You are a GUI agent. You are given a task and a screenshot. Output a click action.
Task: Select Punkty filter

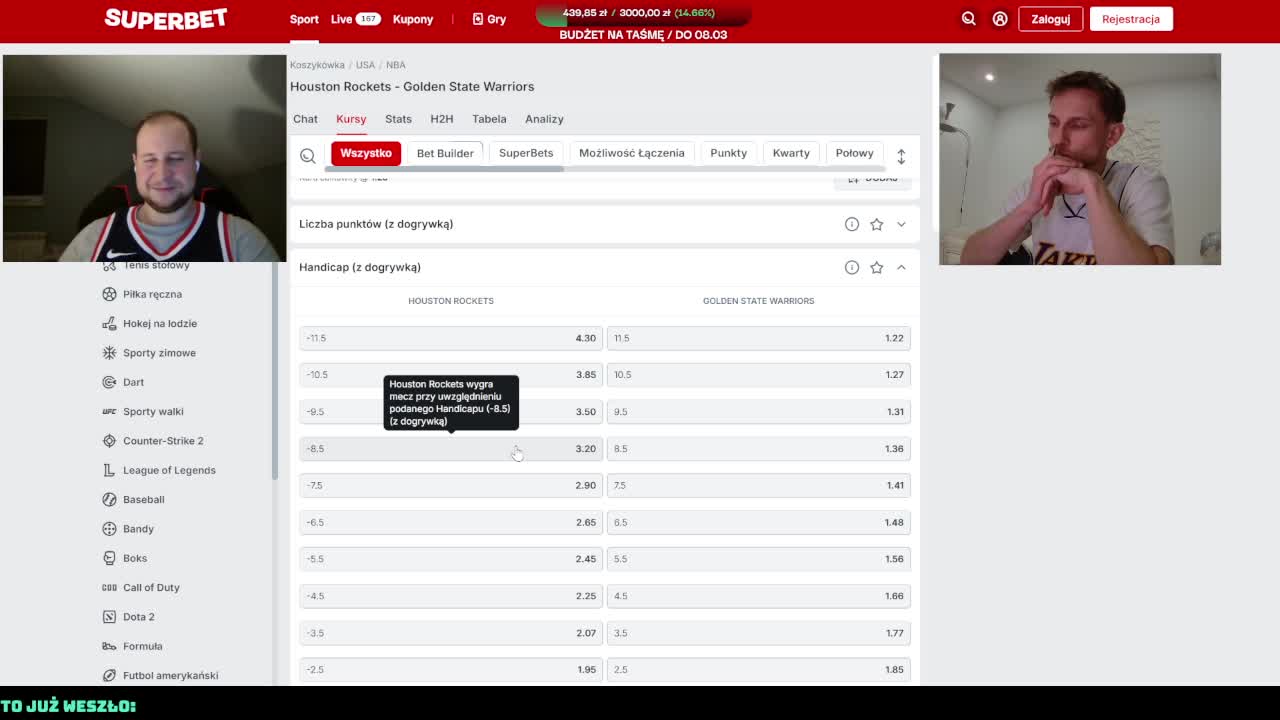click(x=728, y=153)
